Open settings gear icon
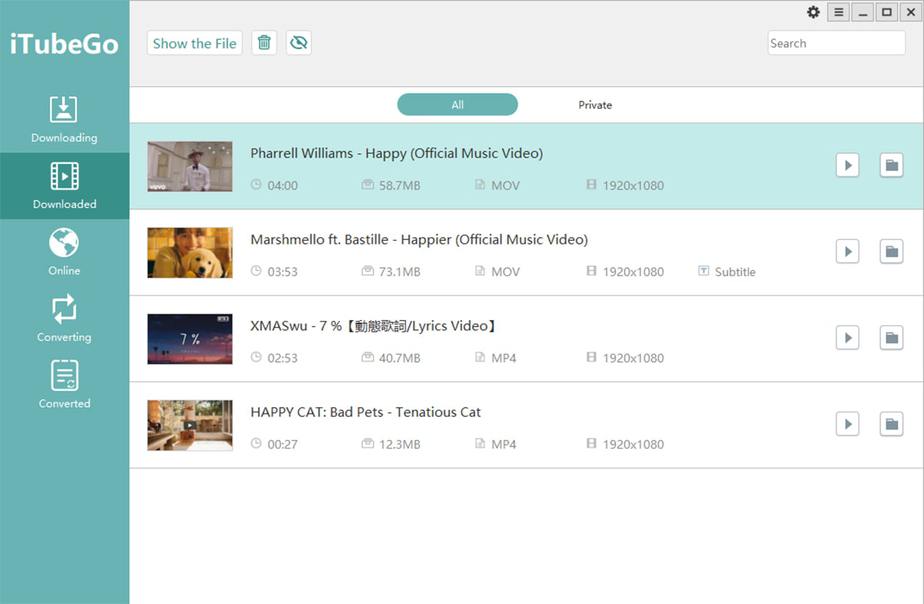Image resolution: width=924 pixels, height=604 pixels. point(813,12)
